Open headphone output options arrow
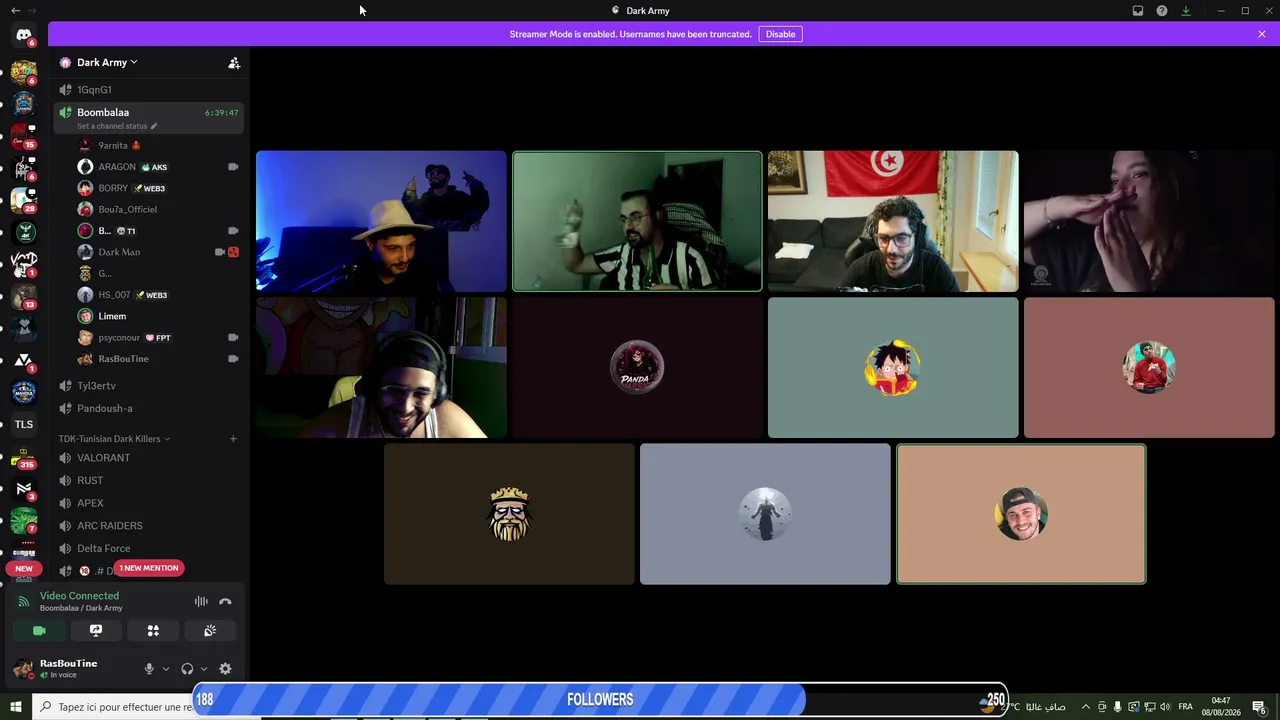Screen dimensions: 1280x720 [204, 669]
